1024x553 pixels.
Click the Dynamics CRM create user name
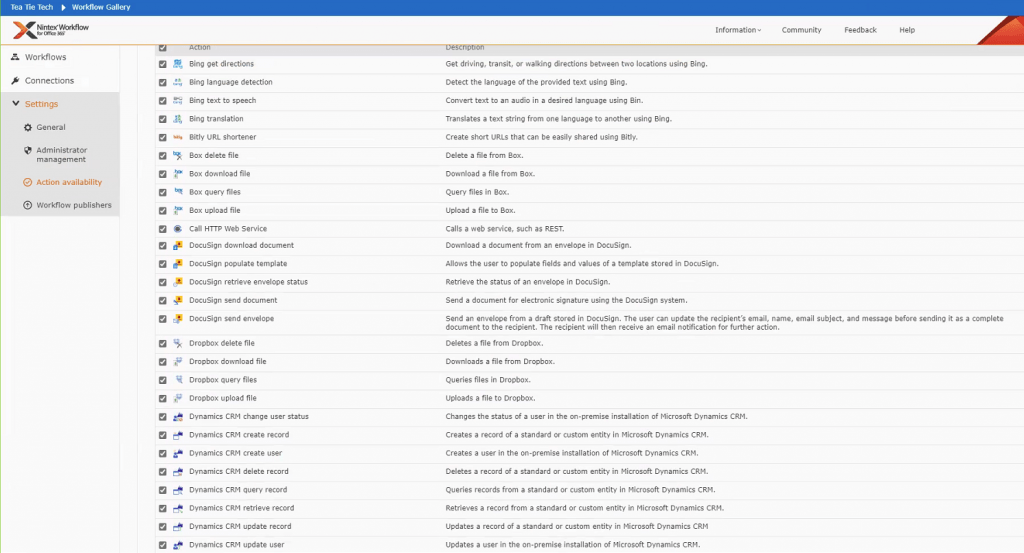click(235, 453)
